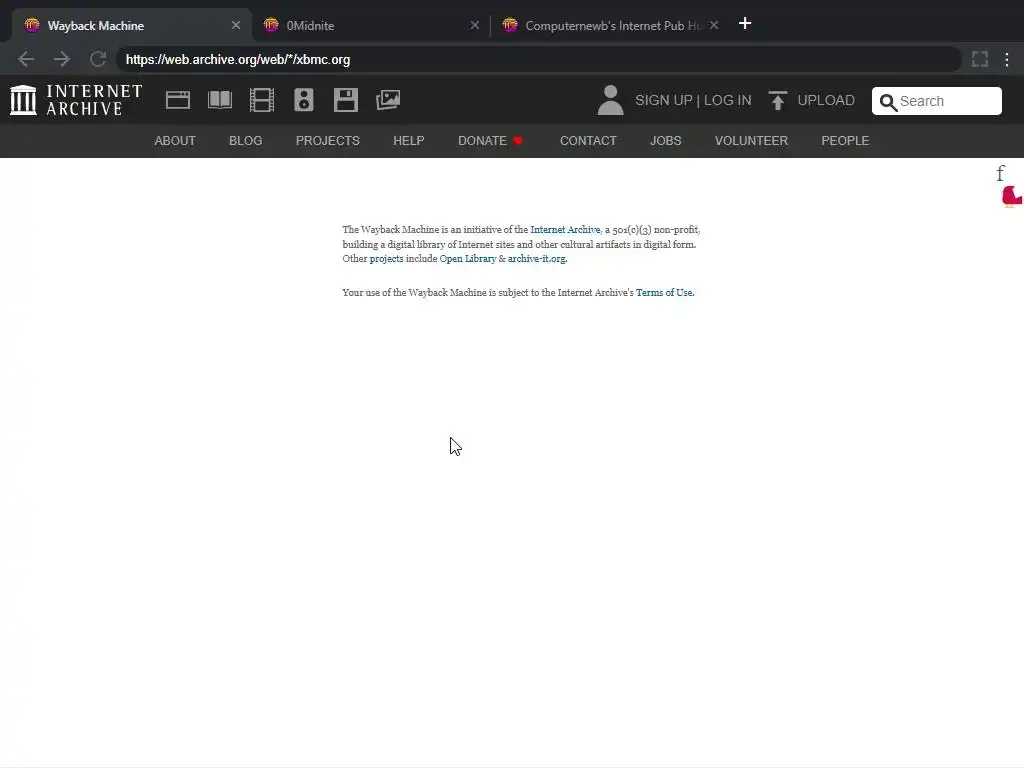Open the PROJECTS menu item
The image size is (1024, 768).
point(328,140)
